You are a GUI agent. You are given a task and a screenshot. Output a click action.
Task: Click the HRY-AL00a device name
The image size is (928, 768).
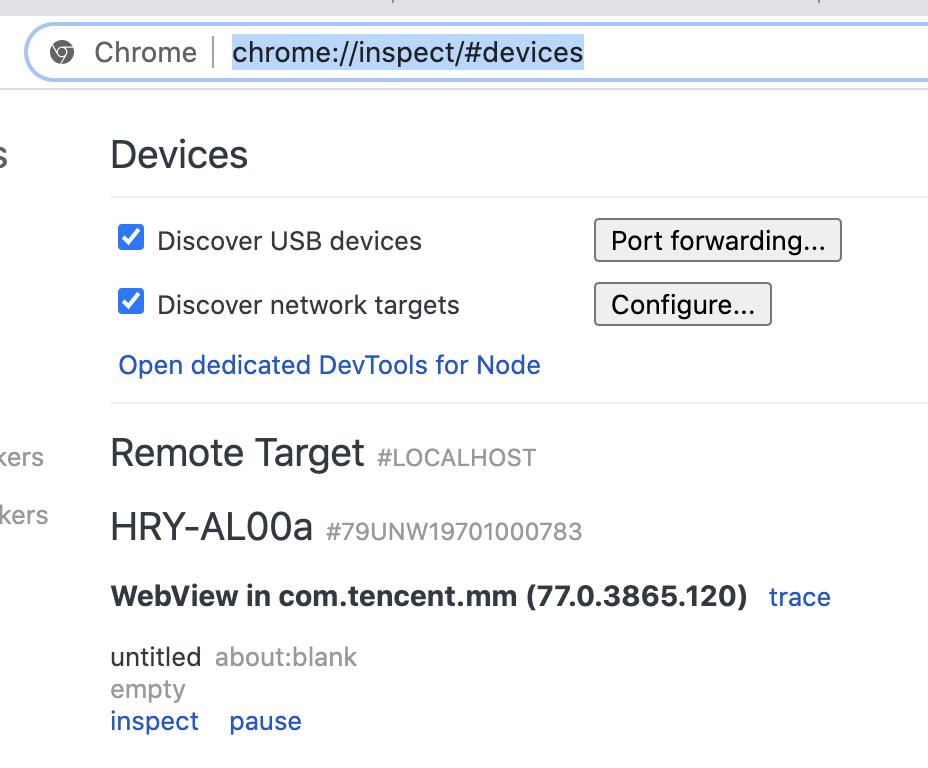pos(211,527)
